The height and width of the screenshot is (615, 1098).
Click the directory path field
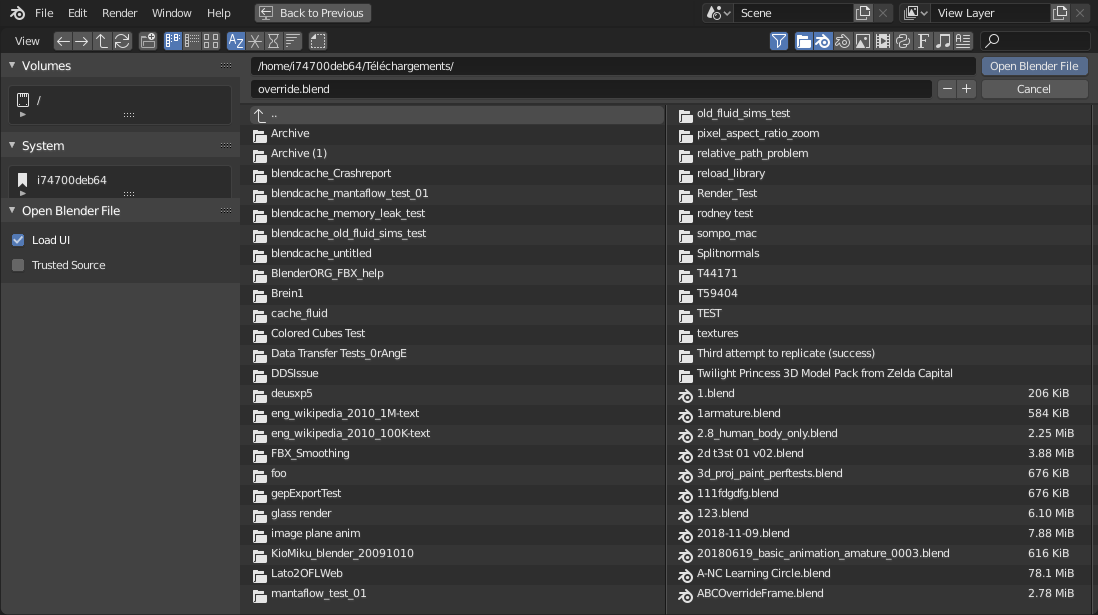[613, 66]
